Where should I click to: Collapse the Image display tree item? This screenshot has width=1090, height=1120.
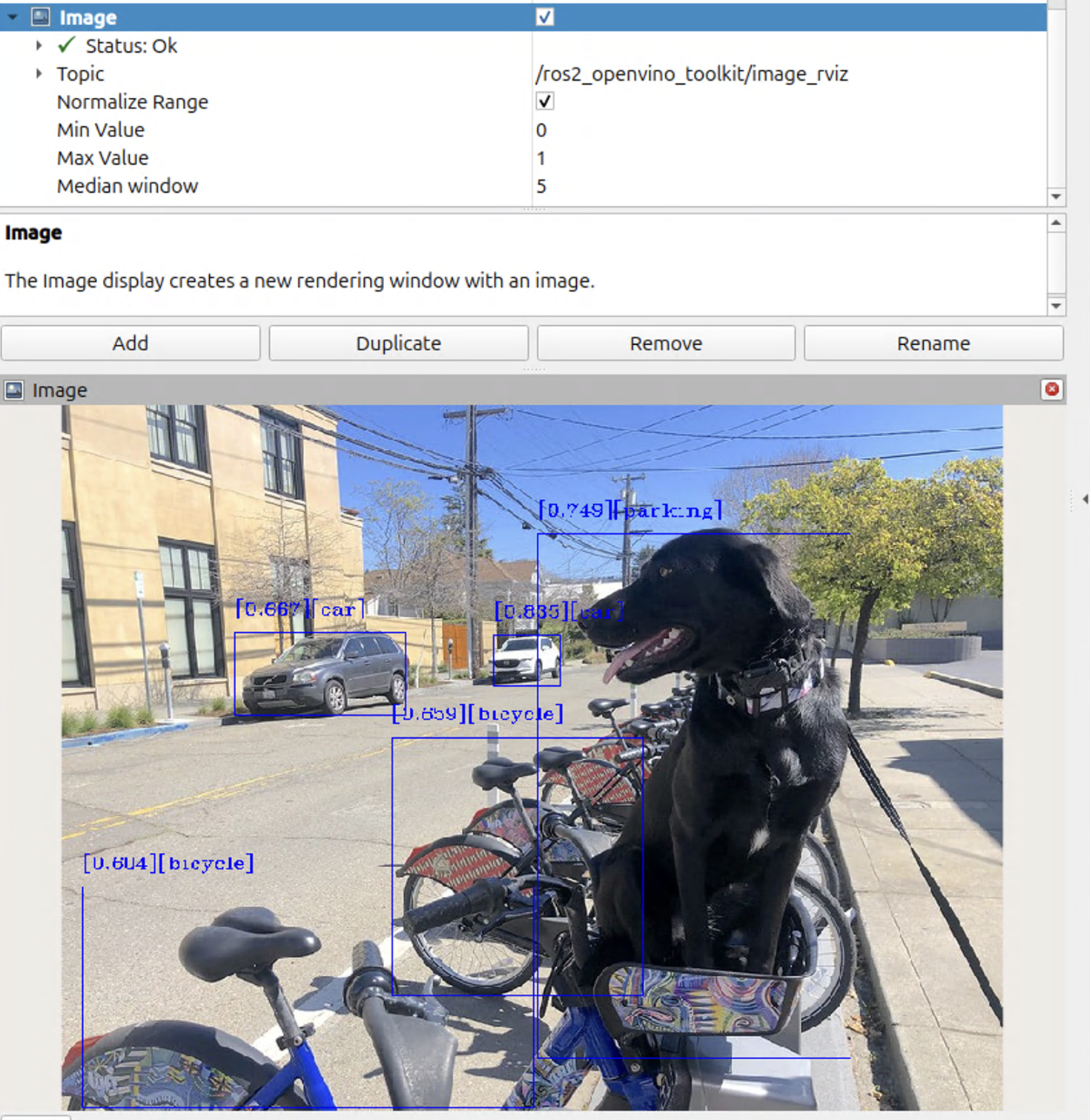(x=10, y=17)
